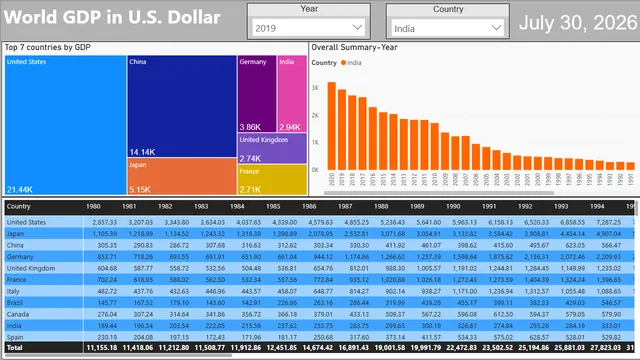Select the United States table row label
This screenshot has width=640, height=360.
[x=26, y=222]
